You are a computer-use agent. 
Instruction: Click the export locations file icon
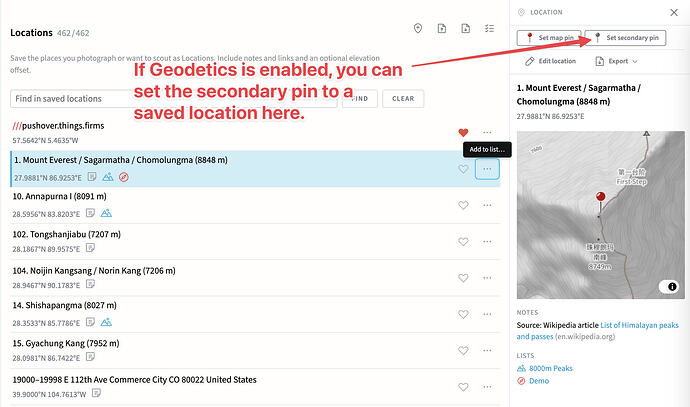click(x=466, y=29)
